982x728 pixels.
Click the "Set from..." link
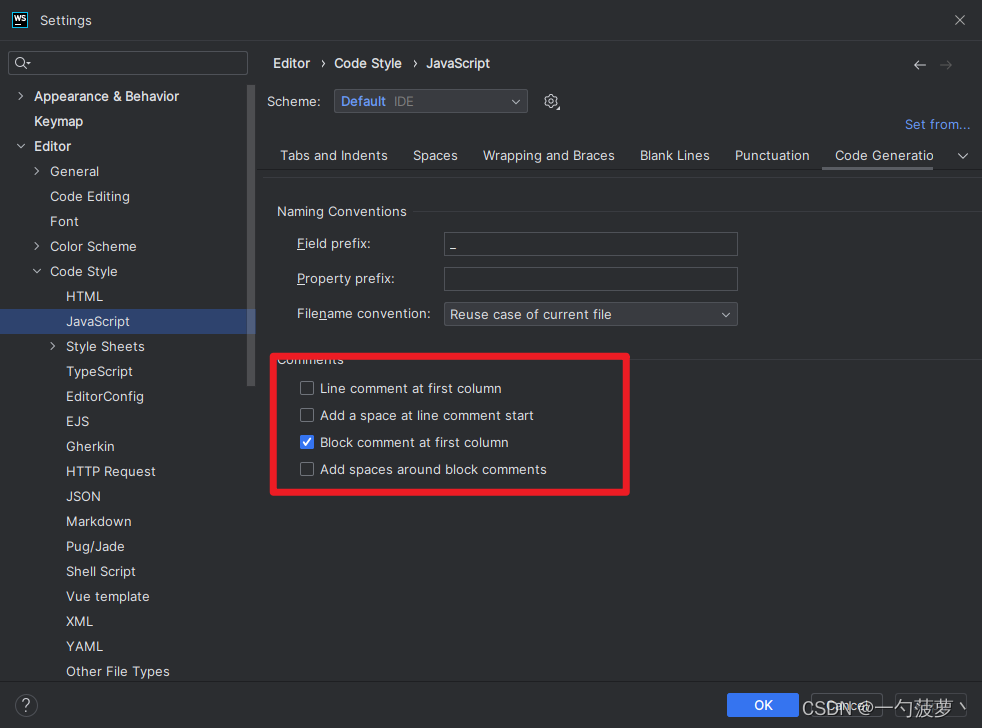[937, 124]
